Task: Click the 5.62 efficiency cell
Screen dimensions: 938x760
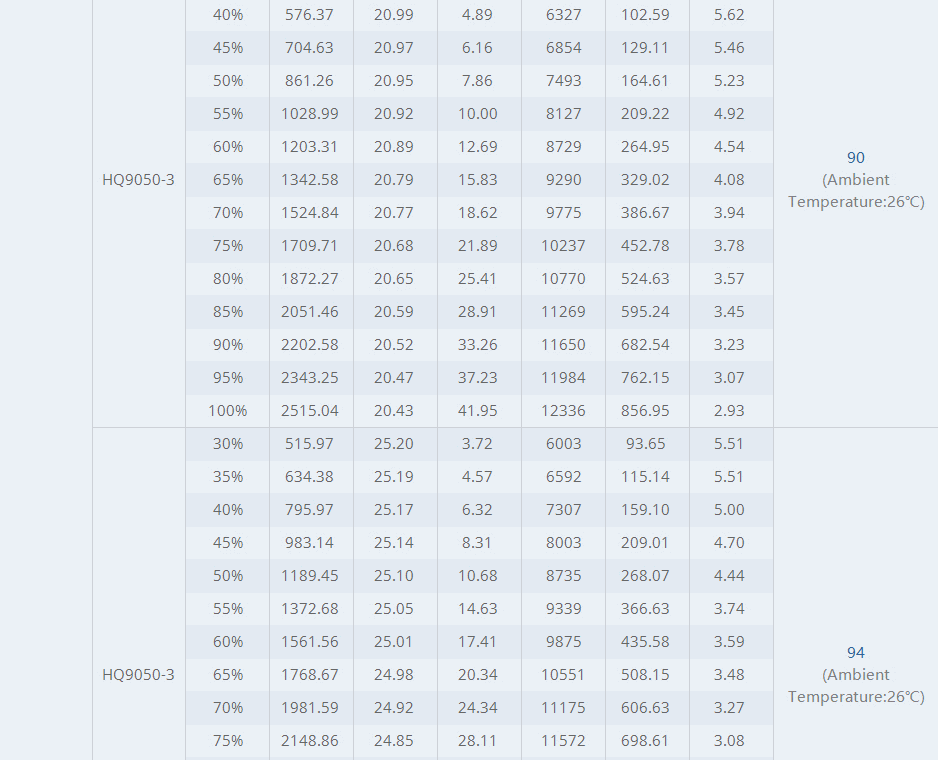Action: tap(729, 15)
